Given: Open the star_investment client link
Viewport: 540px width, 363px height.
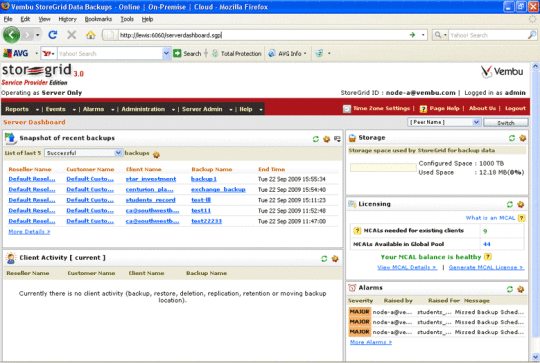Looking at the screenshot, I should pos(151,179).
